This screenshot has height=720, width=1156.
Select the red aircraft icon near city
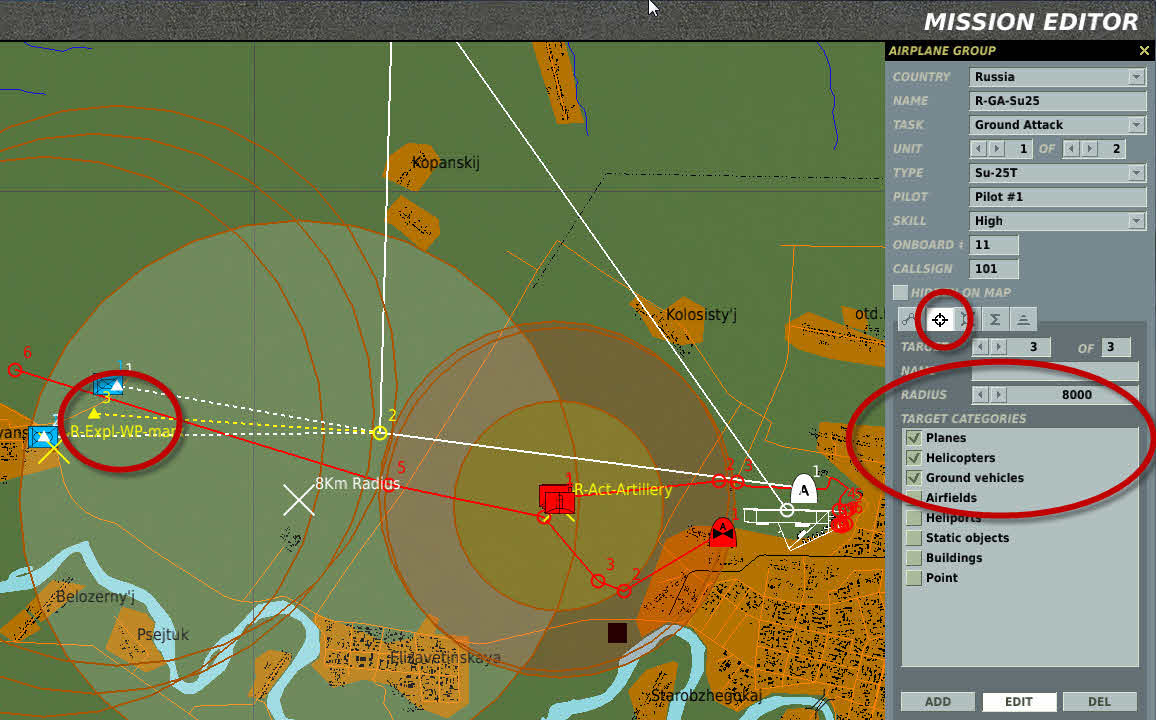[x=722, y=532]
